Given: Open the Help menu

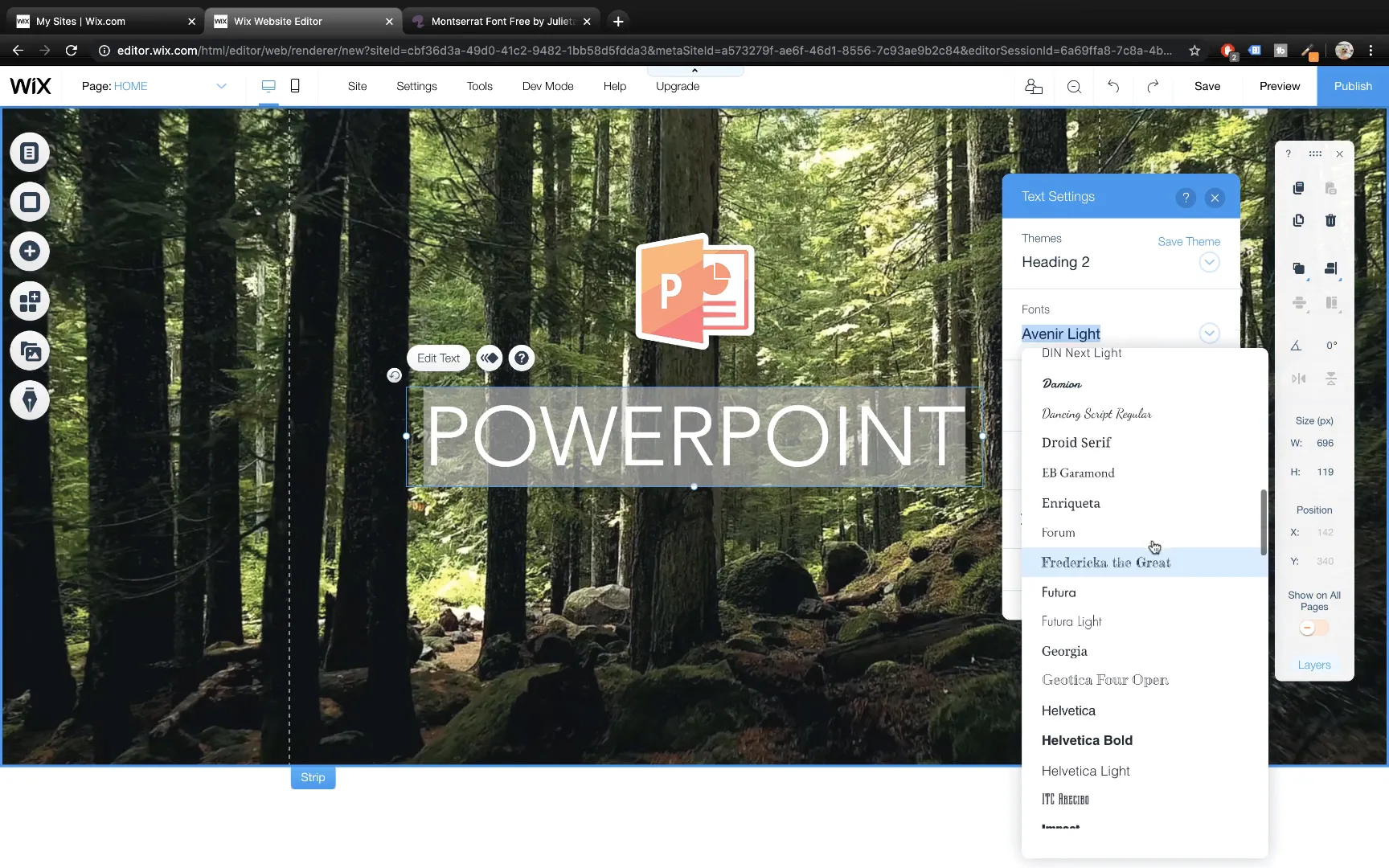Looking at the screenshot, I should 615,86.
